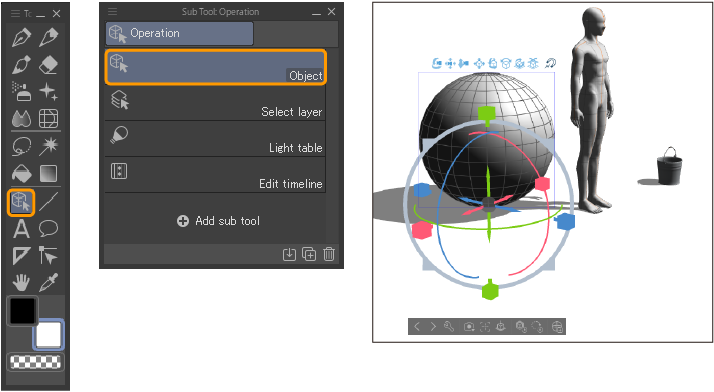This screenshot has height=392, width=714.
Task: Select the Liquify mesh grid tool
Action: click(x=49, y=119)
